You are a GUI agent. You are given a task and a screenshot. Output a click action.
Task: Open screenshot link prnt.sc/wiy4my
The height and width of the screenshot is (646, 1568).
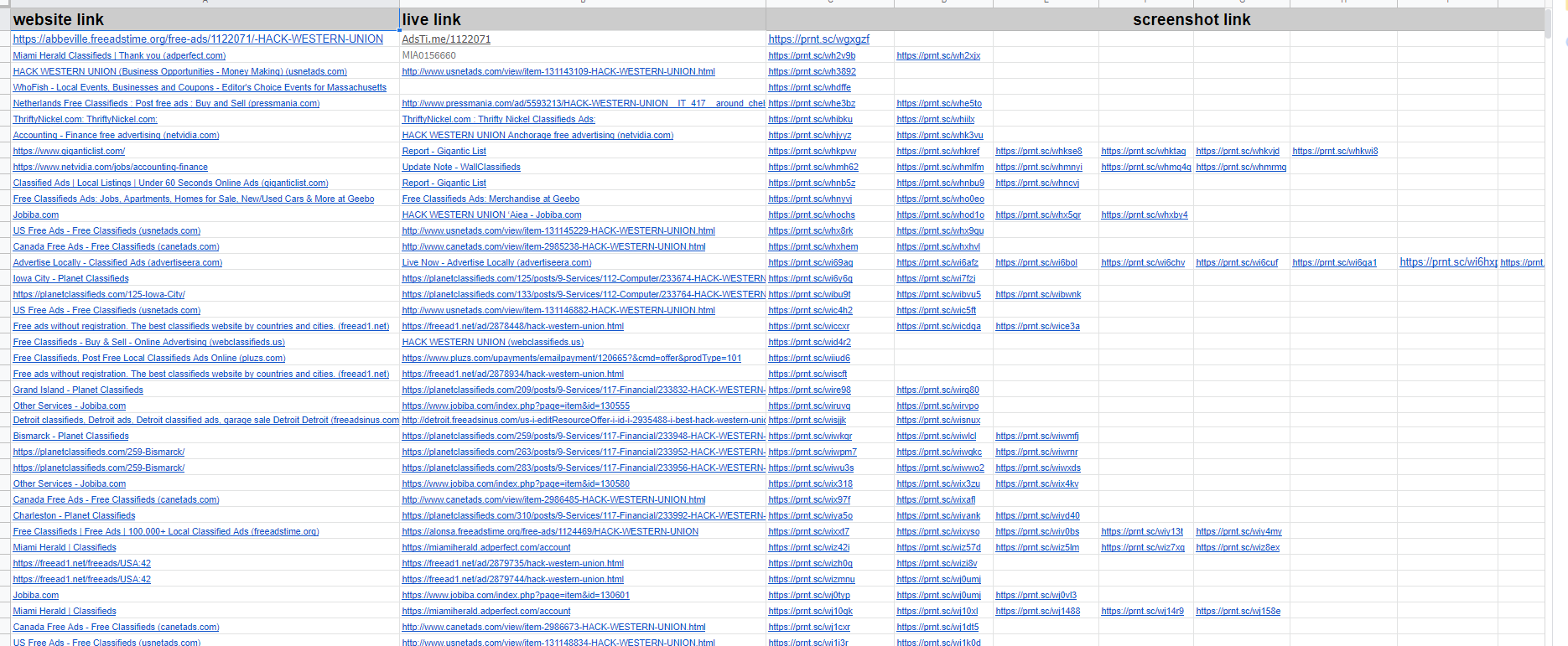pyautogui.click(x=1238, y=532)
